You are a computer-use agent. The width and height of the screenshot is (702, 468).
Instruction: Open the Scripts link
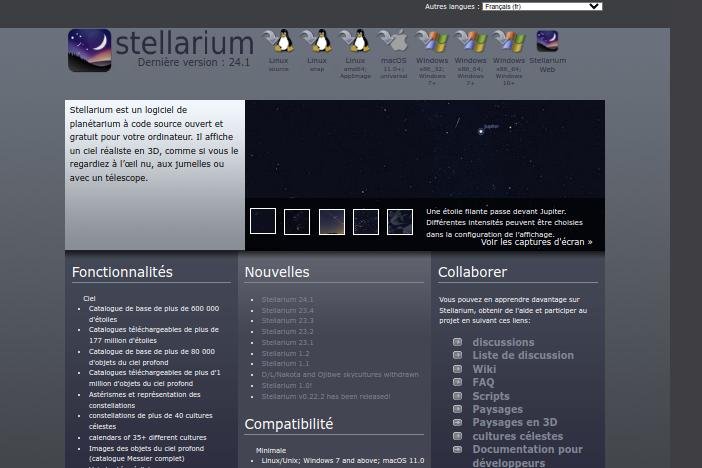point(491,396)
